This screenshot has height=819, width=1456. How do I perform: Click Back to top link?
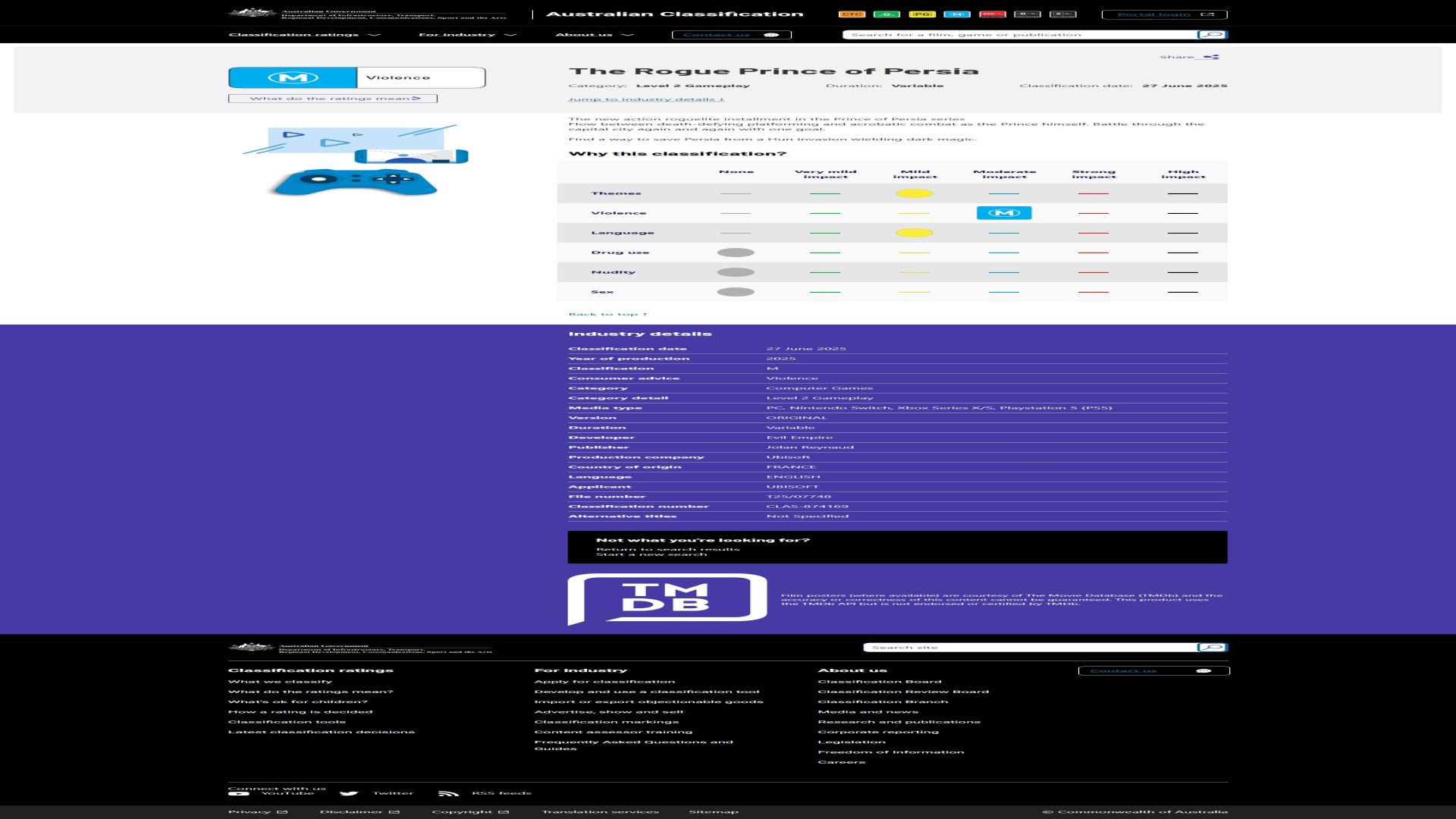(x=607, y=314)
